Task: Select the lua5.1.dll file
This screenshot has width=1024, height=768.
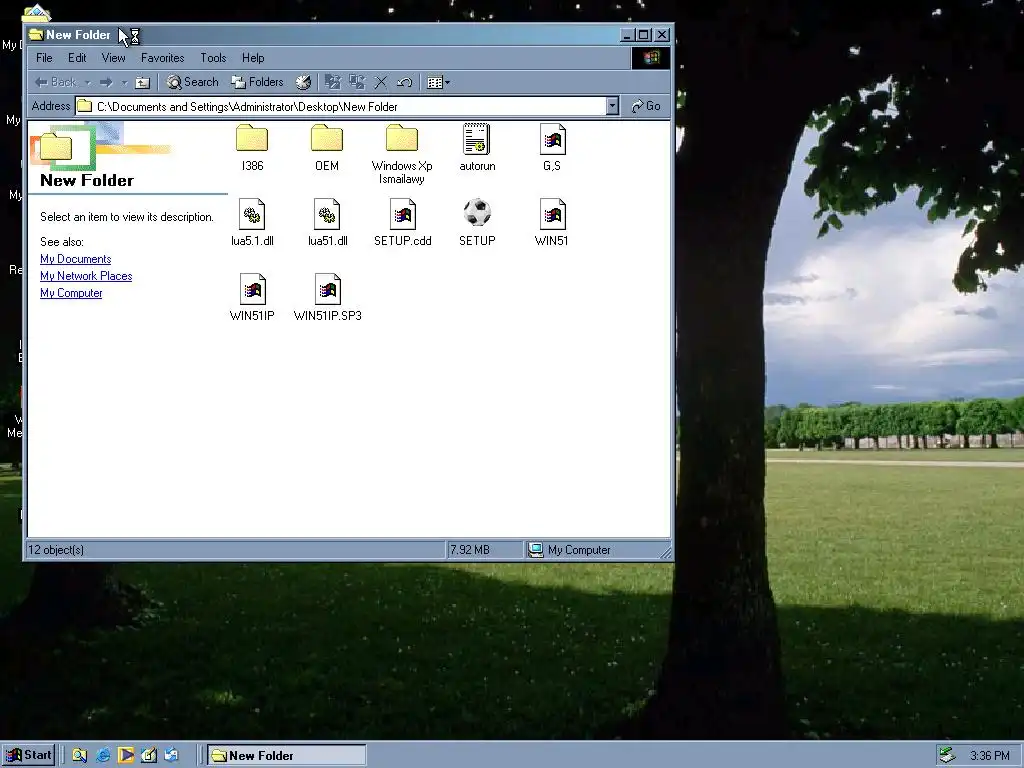Action: pos(252,222)
